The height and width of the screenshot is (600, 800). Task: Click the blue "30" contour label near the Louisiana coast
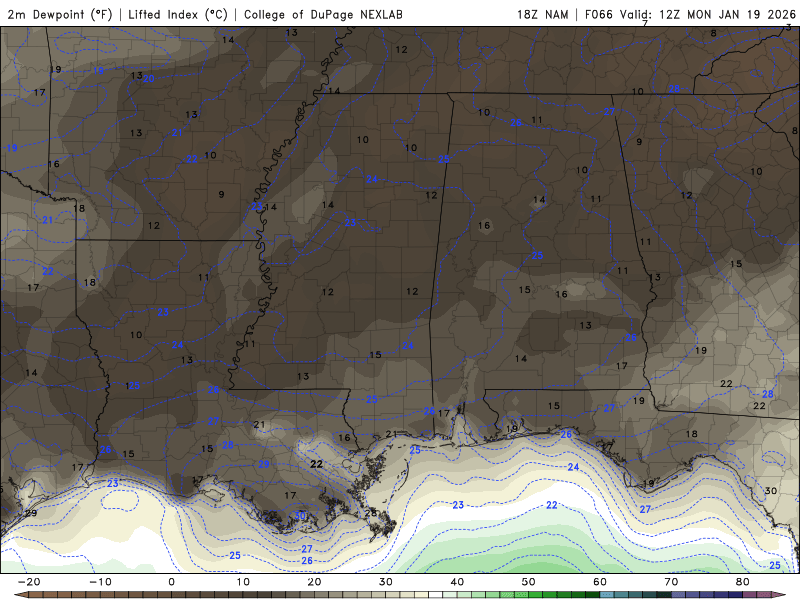pyautogui.click(x=299, y=516)
